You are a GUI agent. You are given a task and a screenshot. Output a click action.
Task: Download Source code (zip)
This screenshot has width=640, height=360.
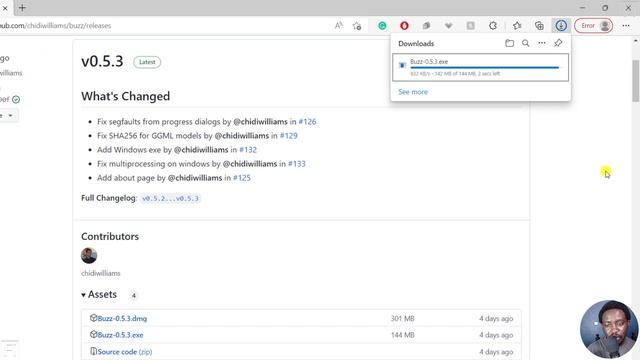124,351
